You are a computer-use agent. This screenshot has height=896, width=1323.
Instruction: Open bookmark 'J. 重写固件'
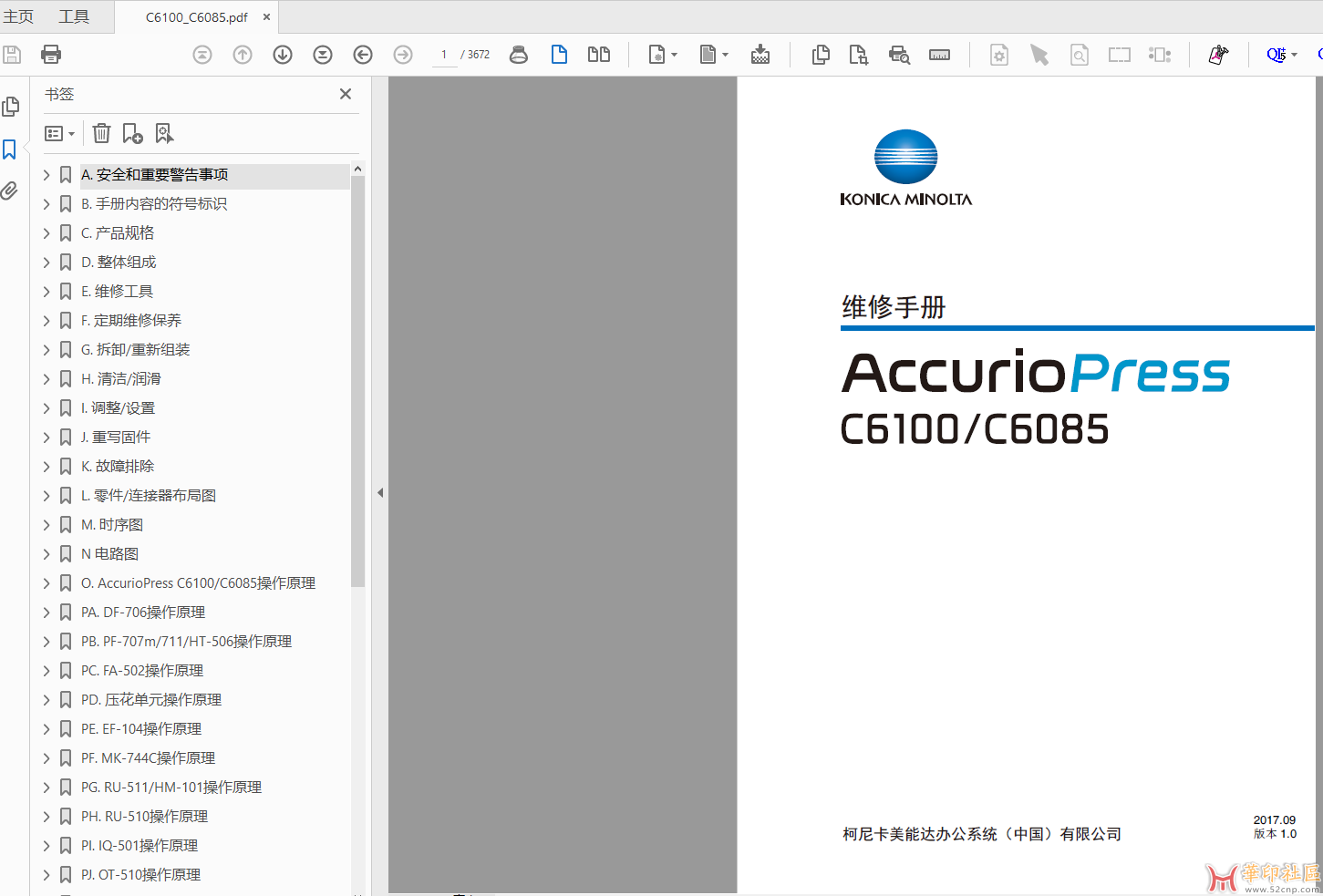pyautogui.click(x=116, y=438)
